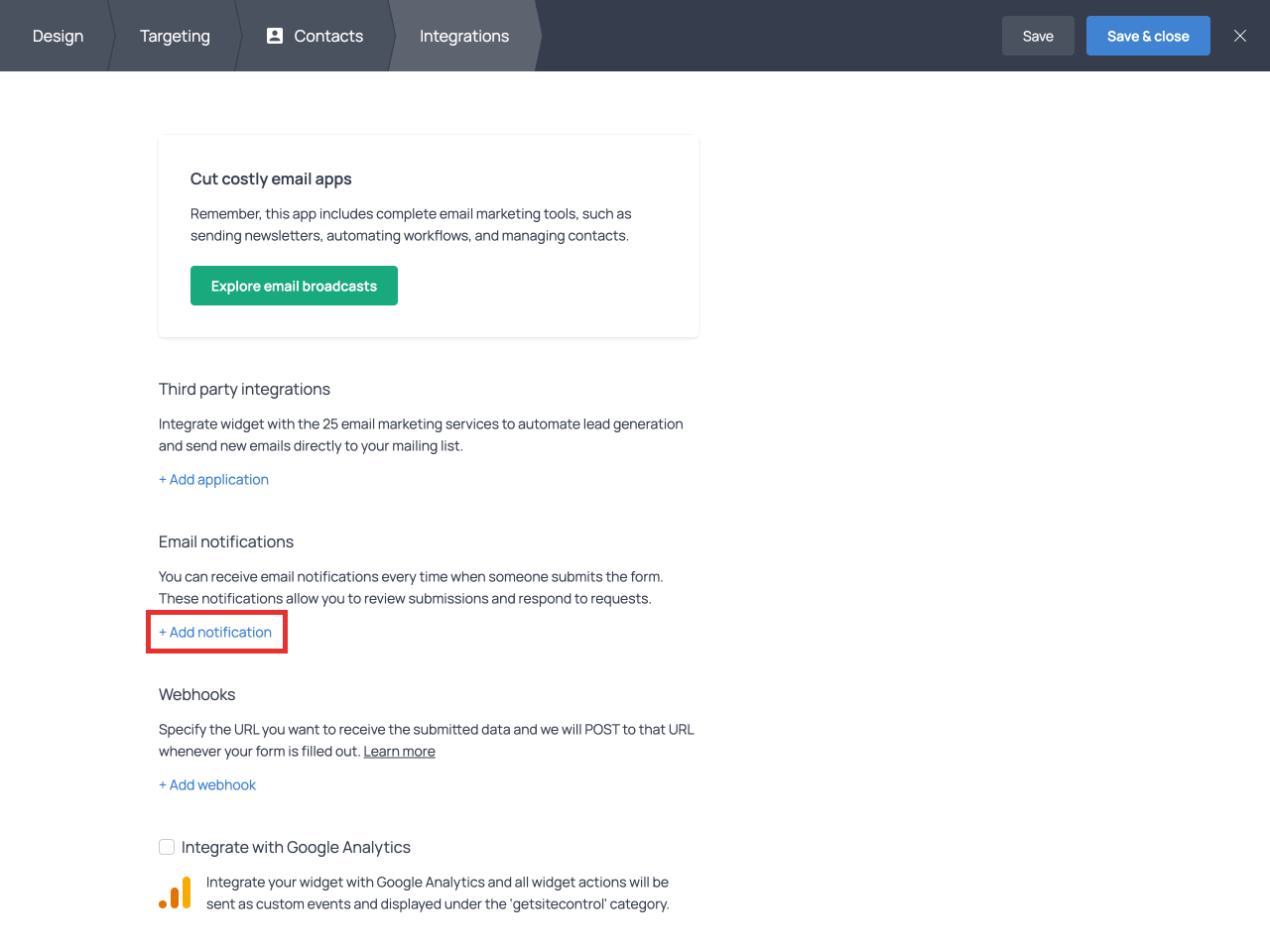Click the Cut costly email apps heading
Image resolution: width=1270 pixels, height=952 pixels.
point(271,178)
